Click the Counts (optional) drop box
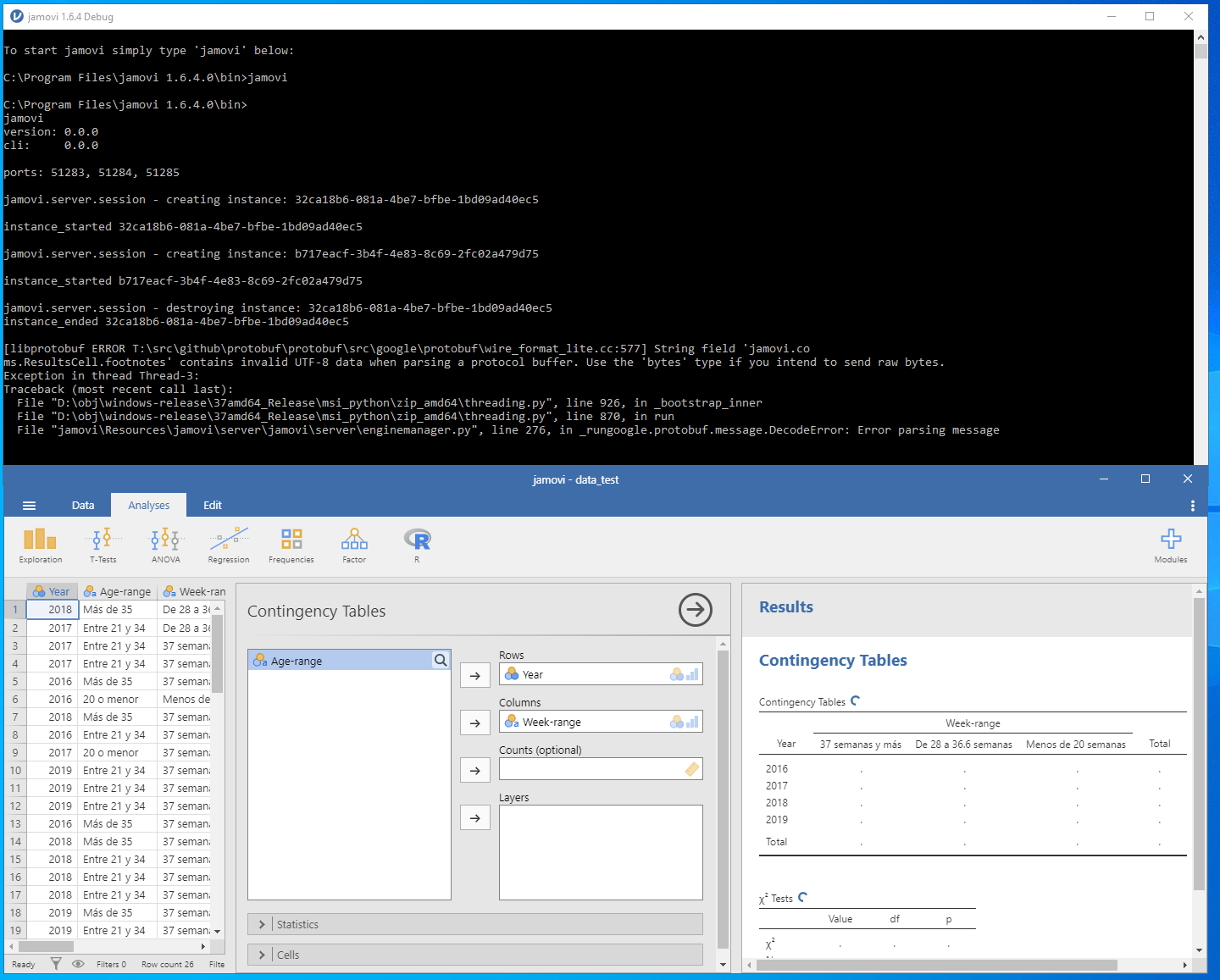The height and width of the screenshot is (980, 1220). (601, 769)
